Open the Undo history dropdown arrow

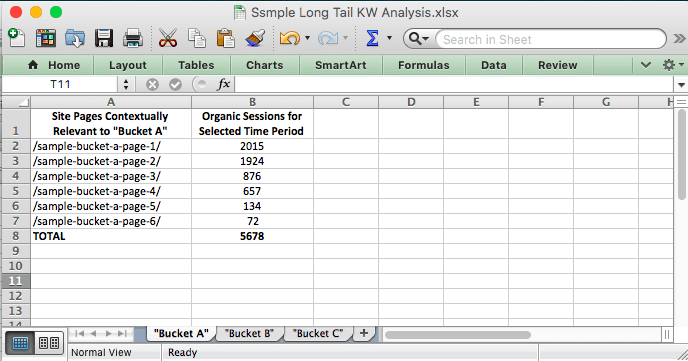point(307,38)
